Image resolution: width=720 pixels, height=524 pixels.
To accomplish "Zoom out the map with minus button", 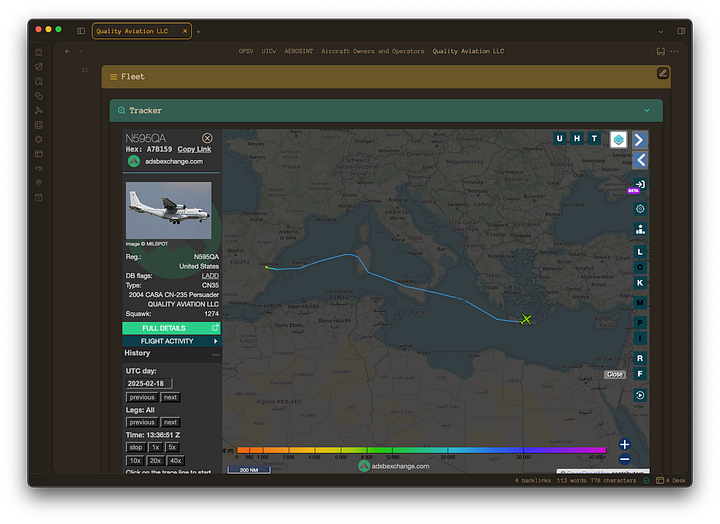I will click(624, 459).
